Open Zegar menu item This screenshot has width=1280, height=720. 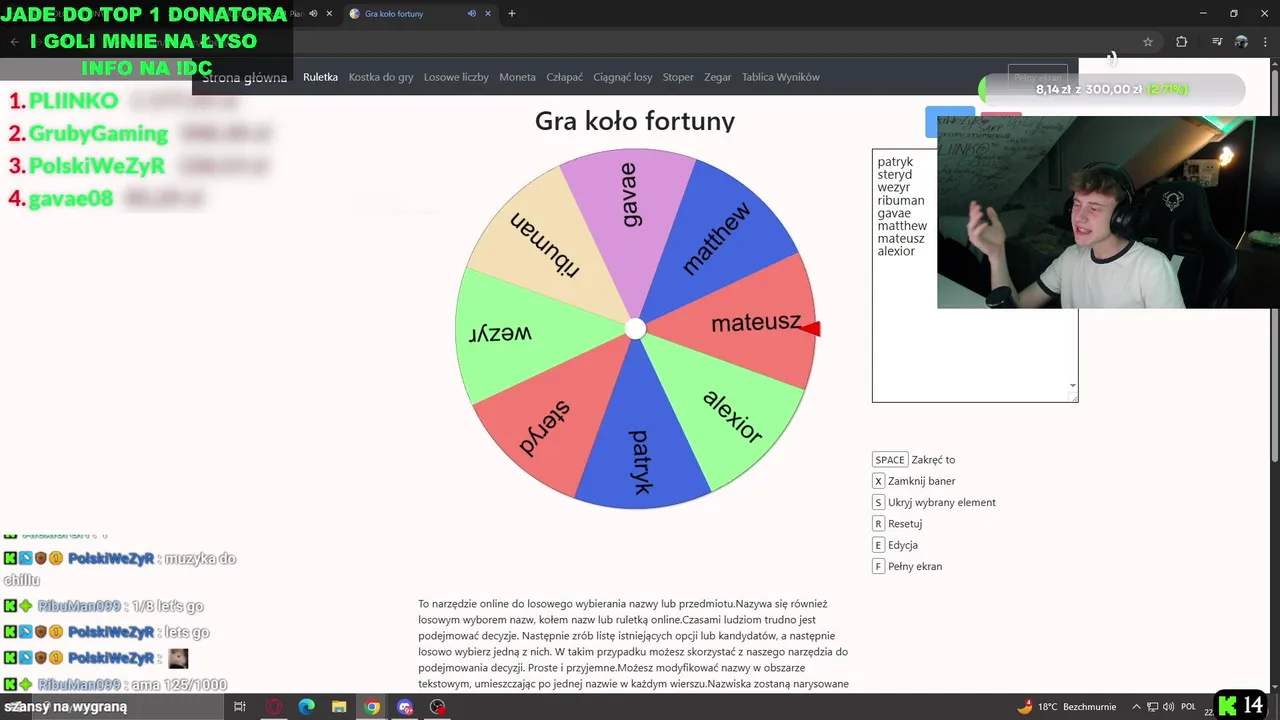[717, 77]
